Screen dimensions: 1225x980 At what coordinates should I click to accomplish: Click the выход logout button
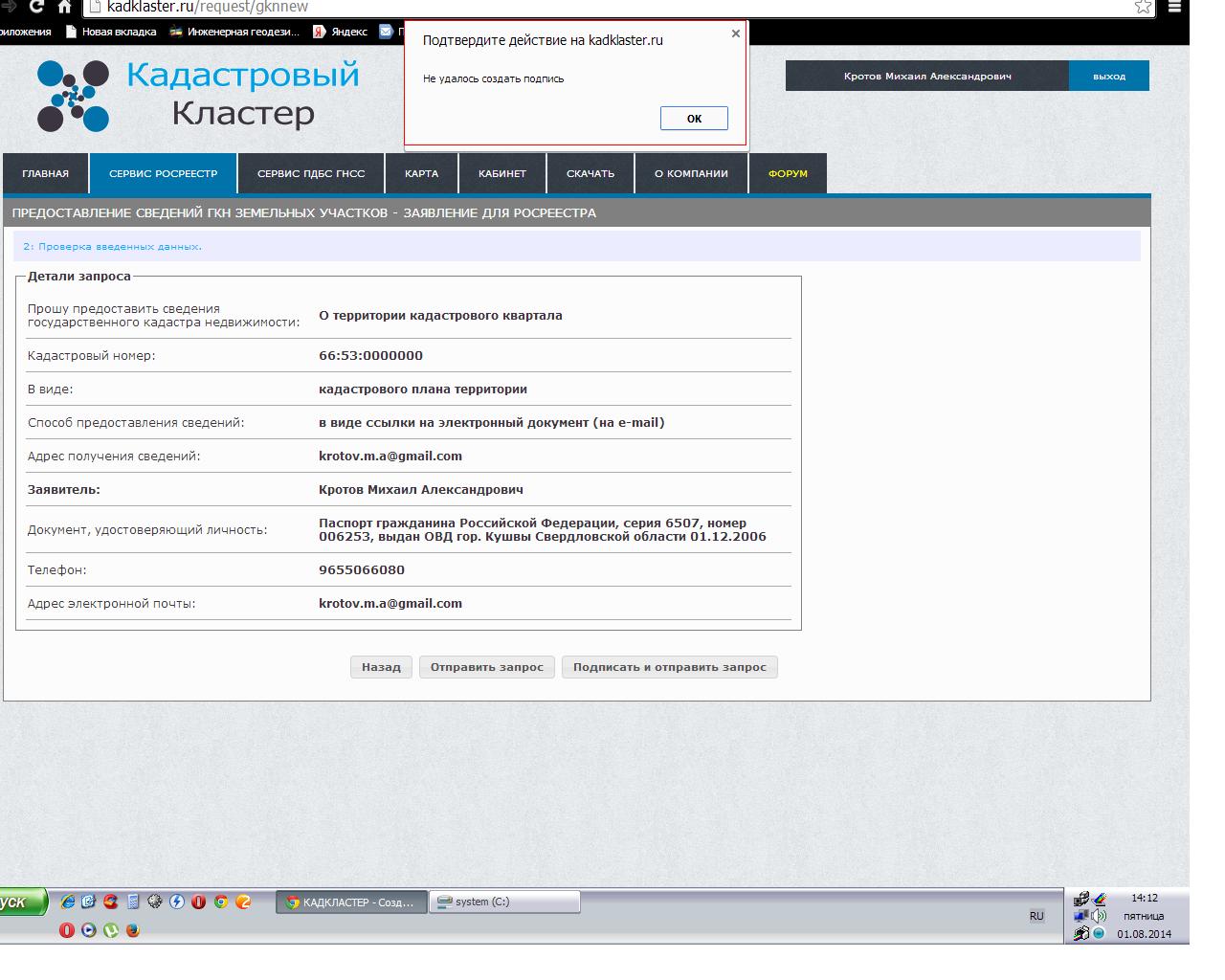point(1108,77)
